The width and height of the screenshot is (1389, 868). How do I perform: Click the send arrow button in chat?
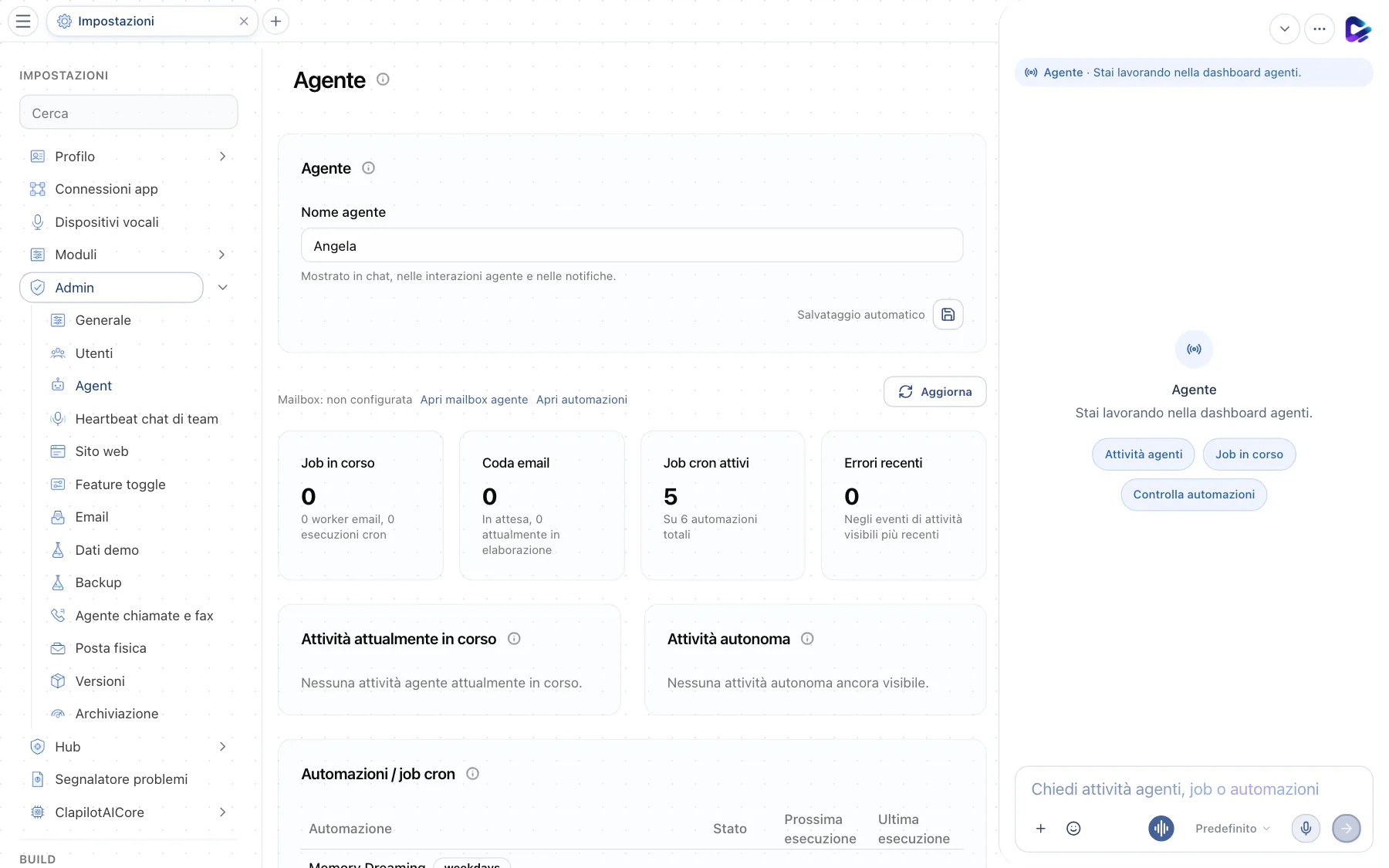pos(1347,829)
